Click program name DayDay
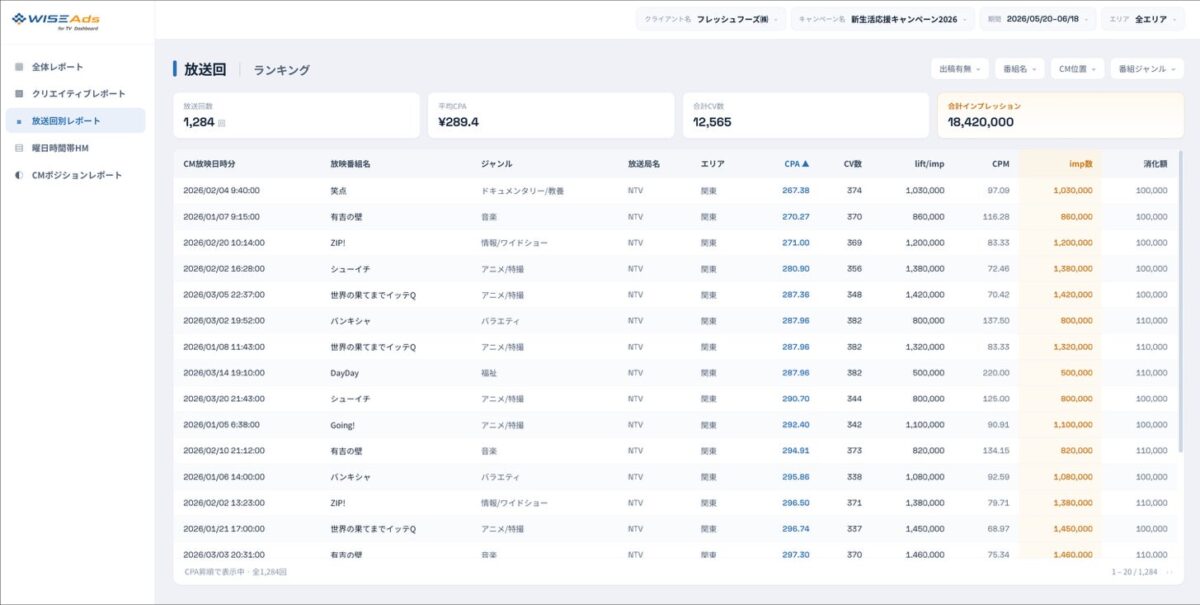 pos(344,372)
